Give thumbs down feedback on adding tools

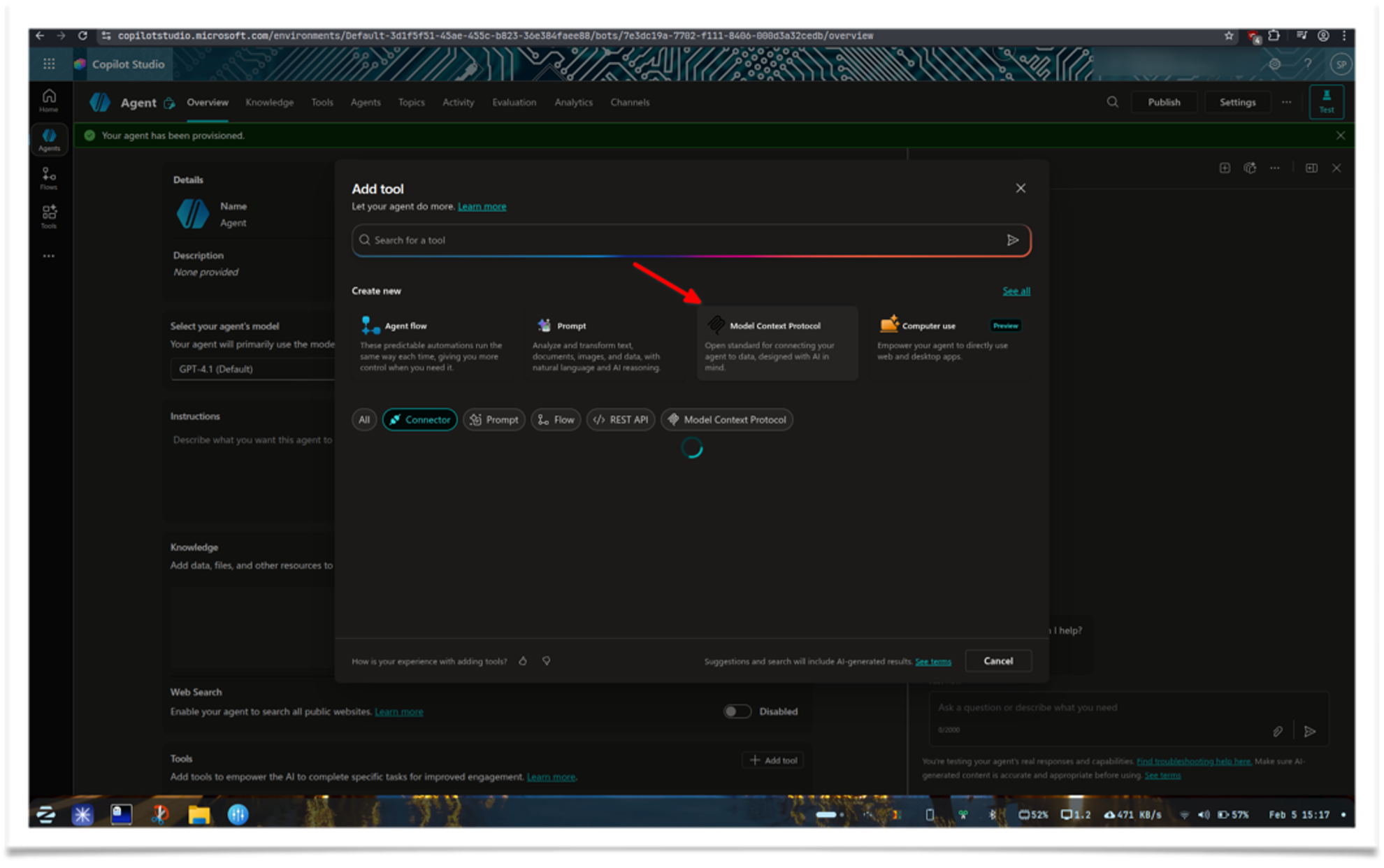click(547, 660)
